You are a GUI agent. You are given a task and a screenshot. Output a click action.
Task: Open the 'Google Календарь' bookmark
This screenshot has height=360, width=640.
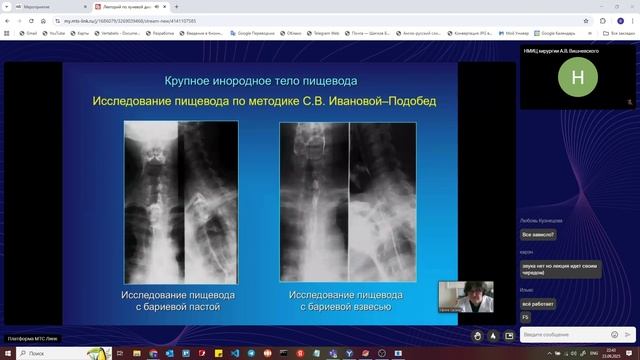coord(555,33)
